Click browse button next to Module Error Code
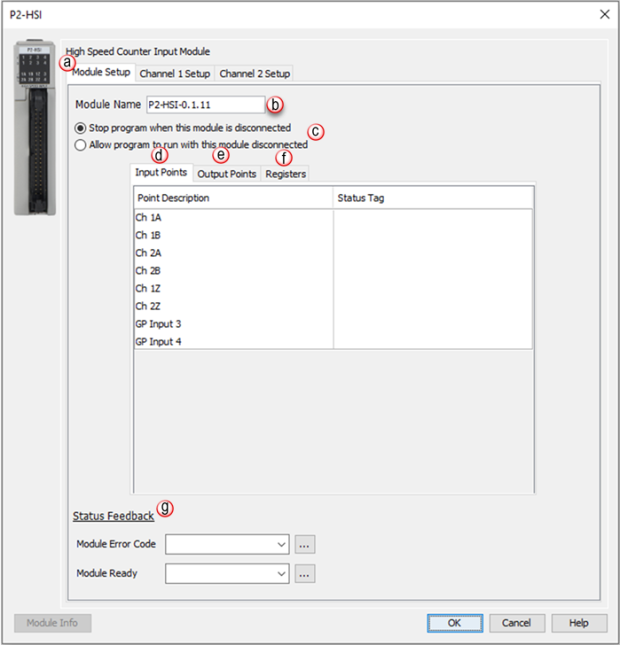 pos(305,545)
